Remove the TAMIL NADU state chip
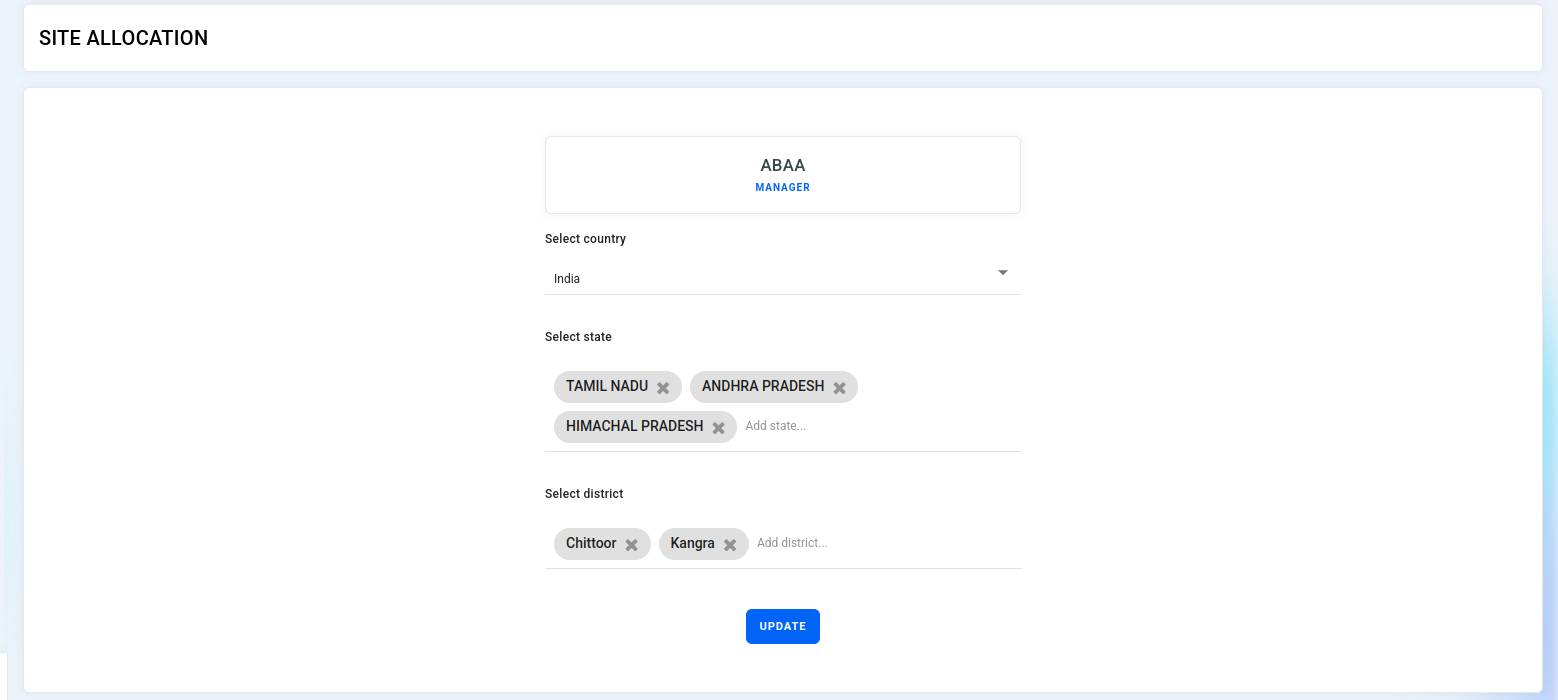Screen dimensions: 1558x700 tap(663, 387)
